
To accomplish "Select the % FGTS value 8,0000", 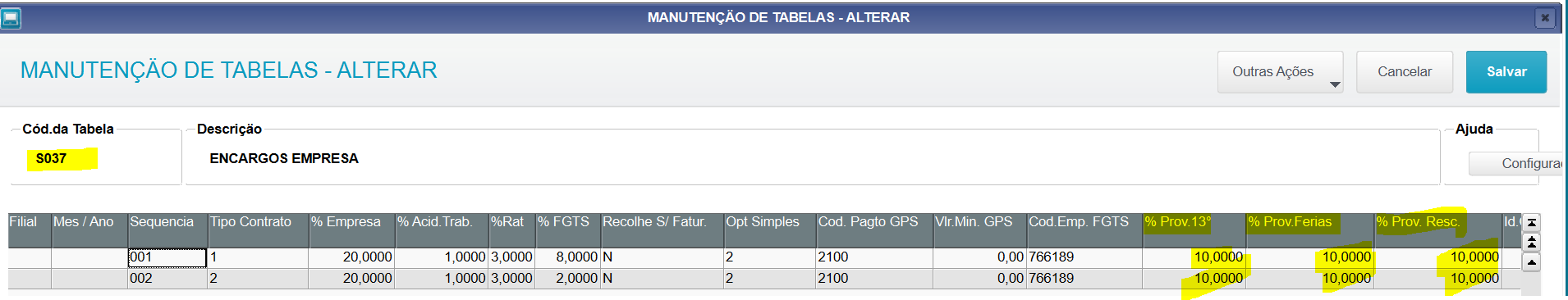I will tap(568, 257).
